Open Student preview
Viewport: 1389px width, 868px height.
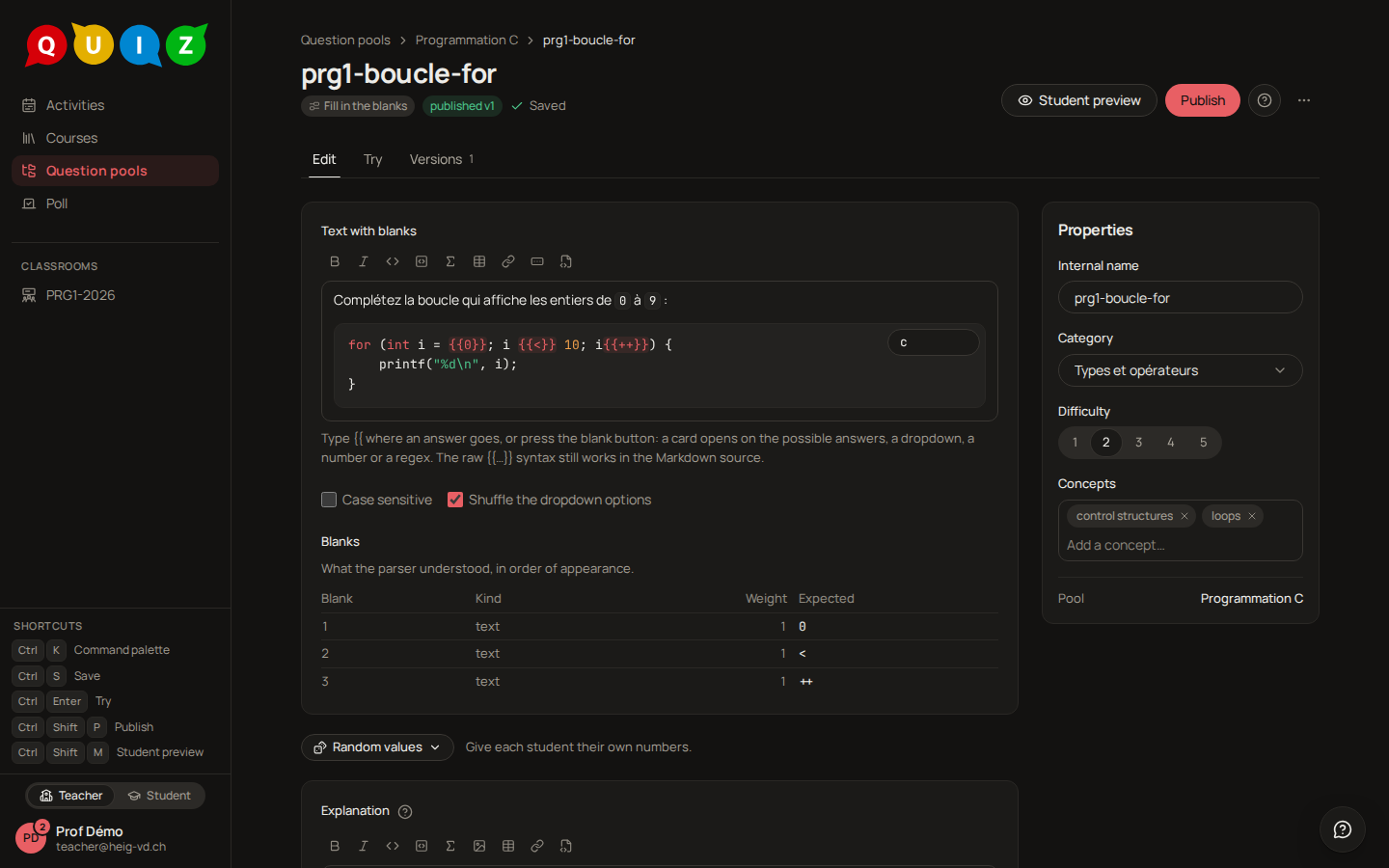point(1079,100)
